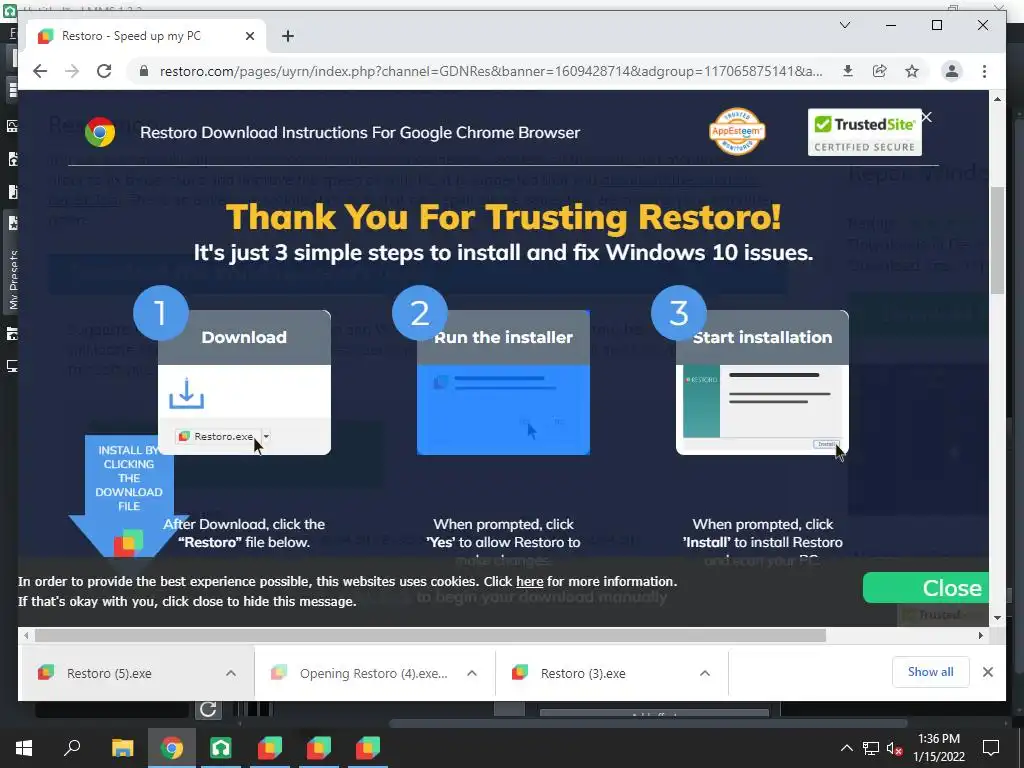Screen dimensions: 1024x768
Task: Bookmark this page with the star icon
Action: pyautogui.click(x=912, y=71)
